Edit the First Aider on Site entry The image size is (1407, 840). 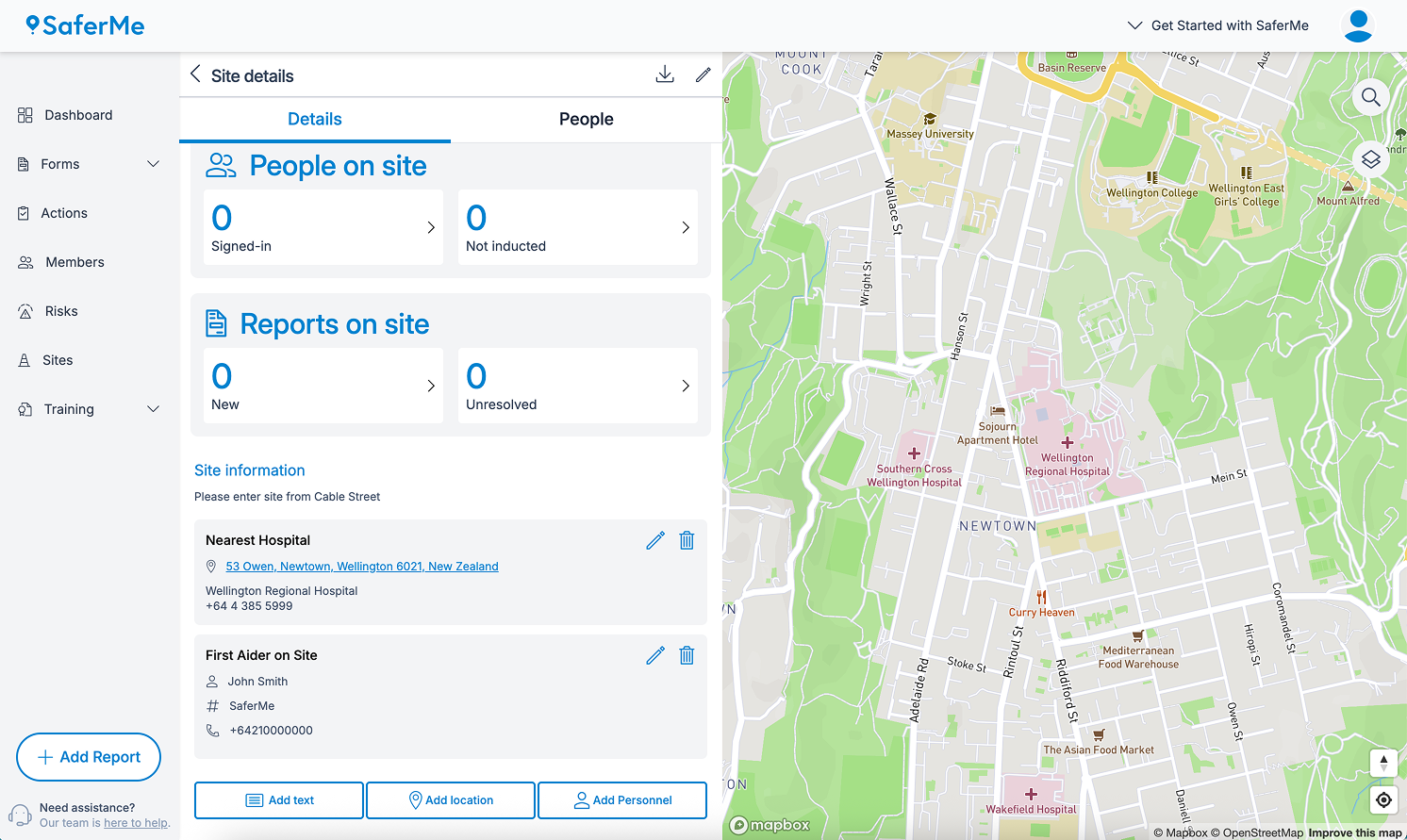coord(655,655)
